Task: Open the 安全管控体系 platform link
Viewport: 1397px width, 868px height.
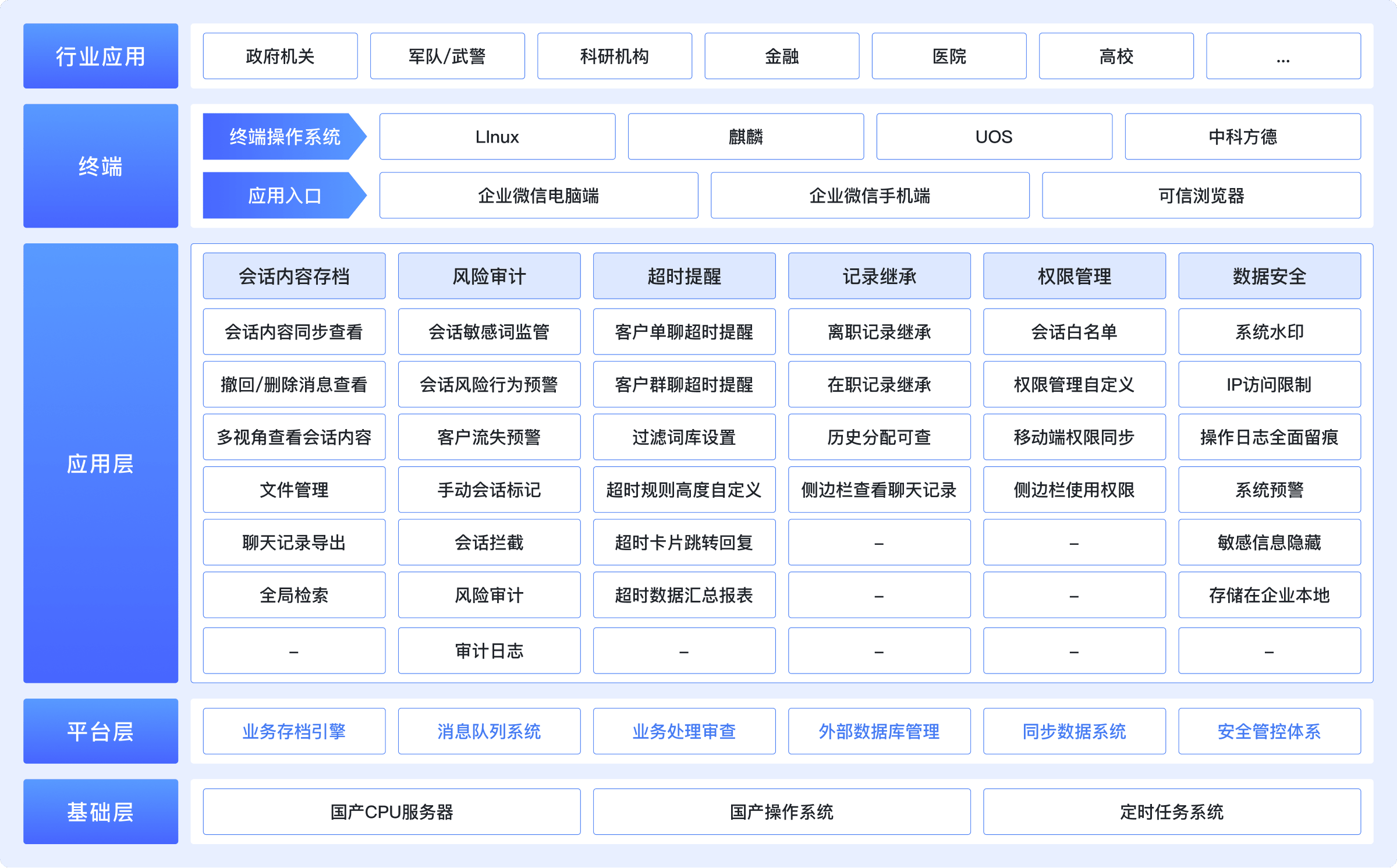Action: point(1269,731)
